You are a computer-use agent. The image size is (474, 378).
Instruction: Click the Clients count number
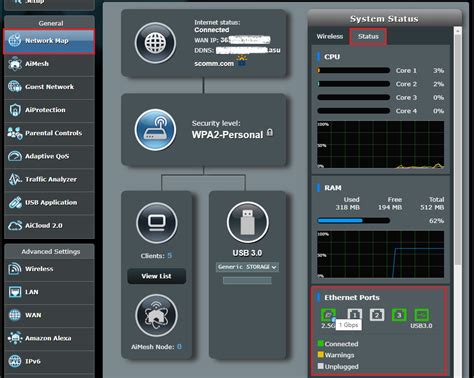click(170, 256)
